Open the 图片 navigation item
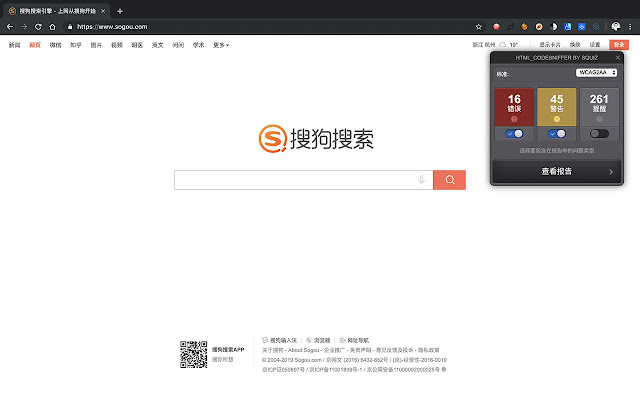Image resolution: width=640 pixels, height=400 pixels. pyautogui.click(x=96, y=45)
